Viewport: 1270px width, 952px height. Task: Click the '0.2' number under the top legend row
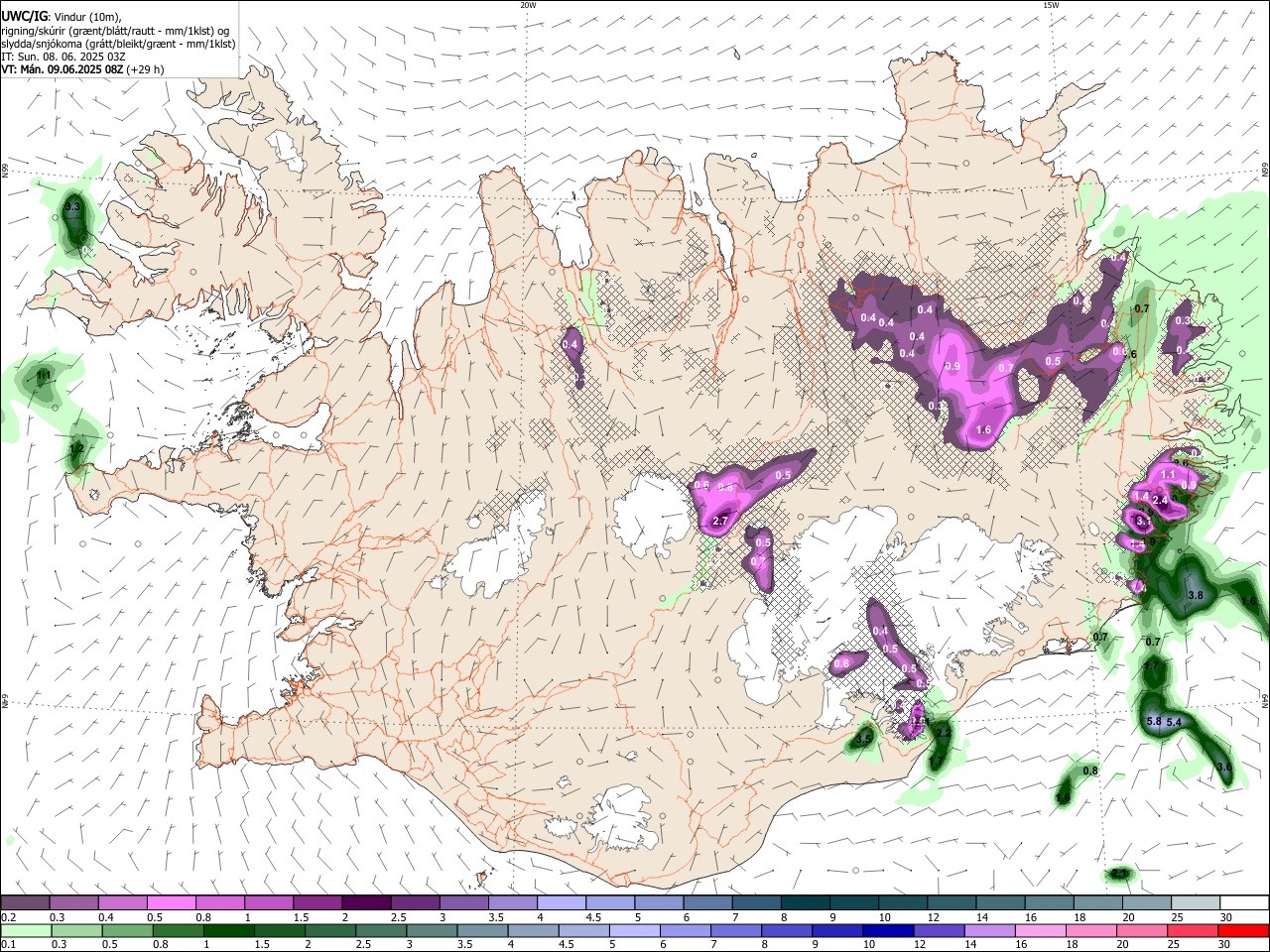[9, 917]
